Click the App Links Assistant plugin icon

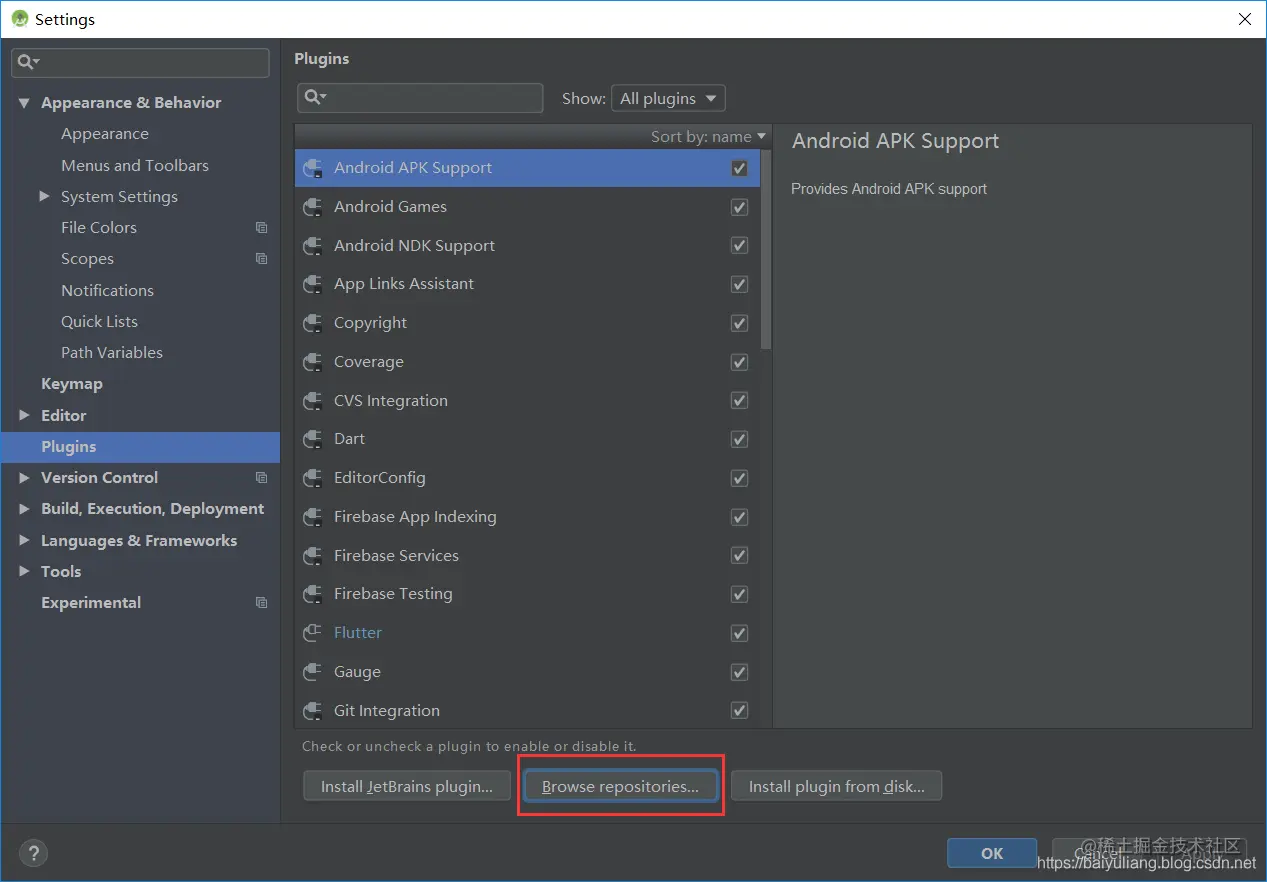(x=313, y=284)
